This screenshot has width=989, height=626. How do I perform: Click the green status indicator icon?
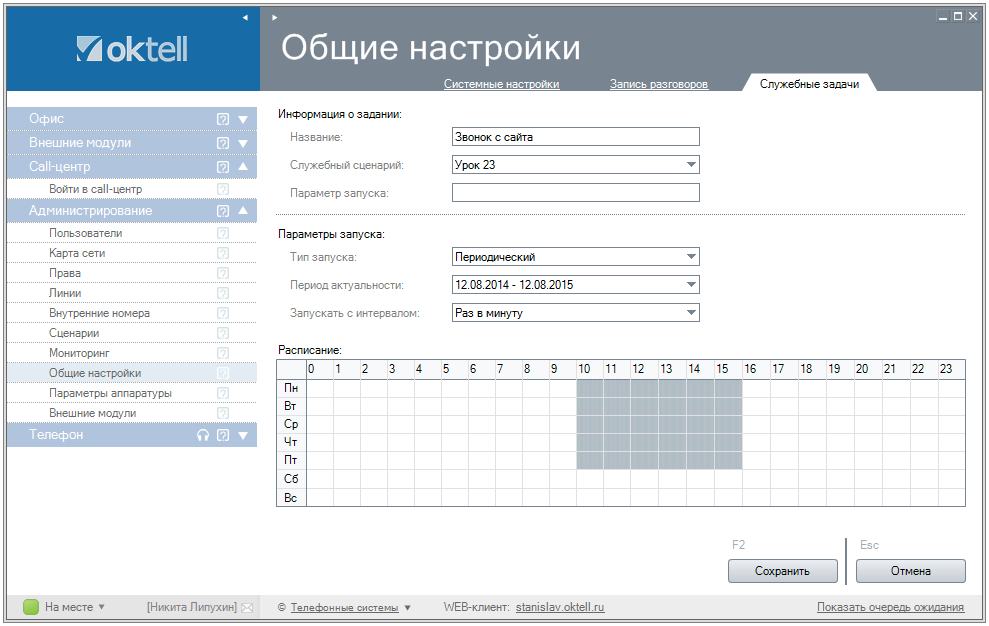pos(31,607)
